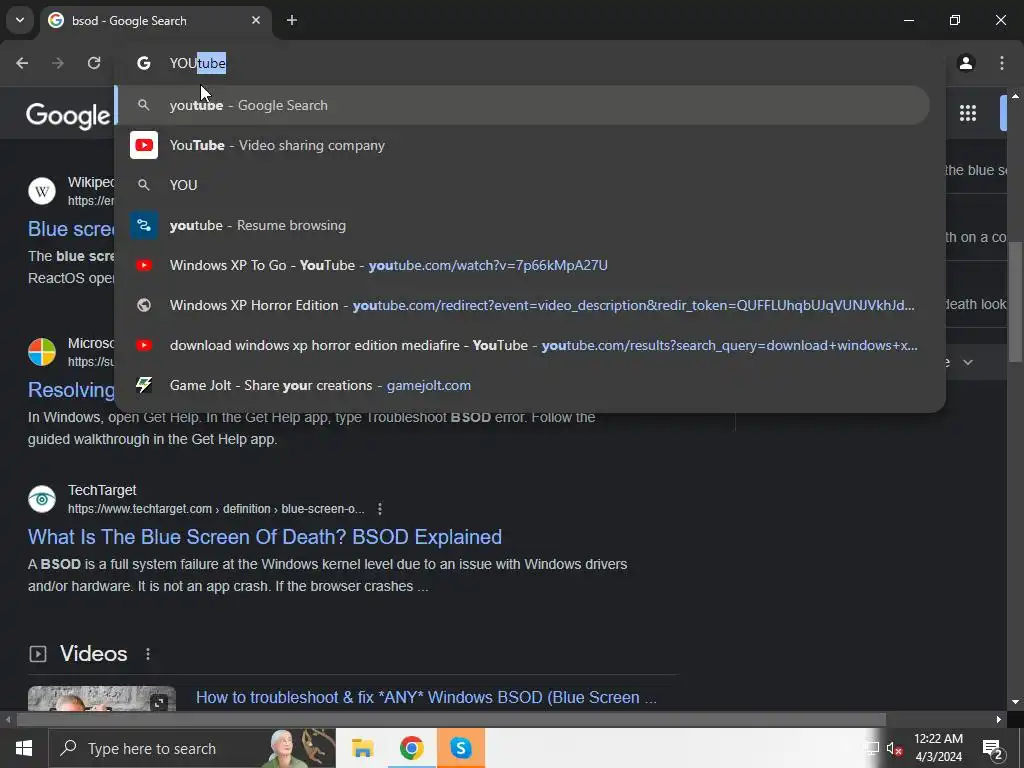Viewport: 1024px width, 768px height.
Task: Click the horizontal scrollbar right arrow
Action: (999, 720)
